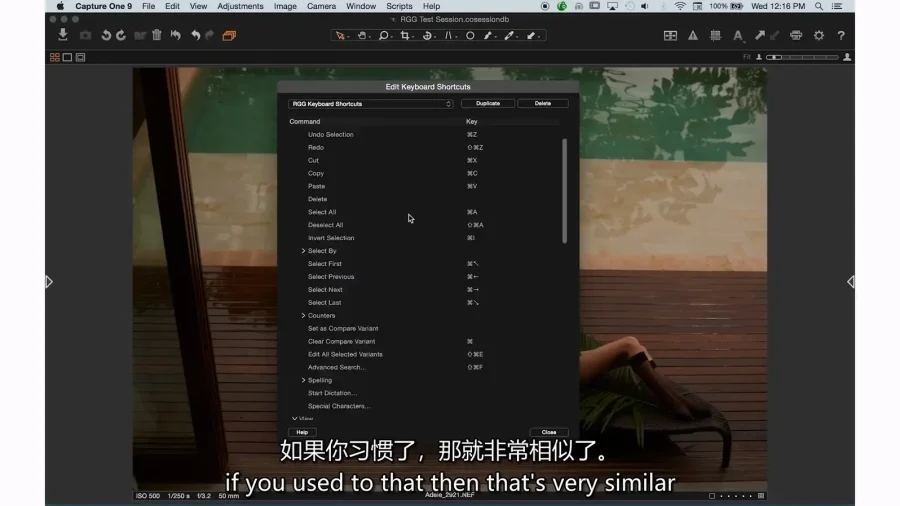This screenshot has height=506, width=900.
Task: Click the Copy adjustments up-arrow icon
Action: point(759,36)
